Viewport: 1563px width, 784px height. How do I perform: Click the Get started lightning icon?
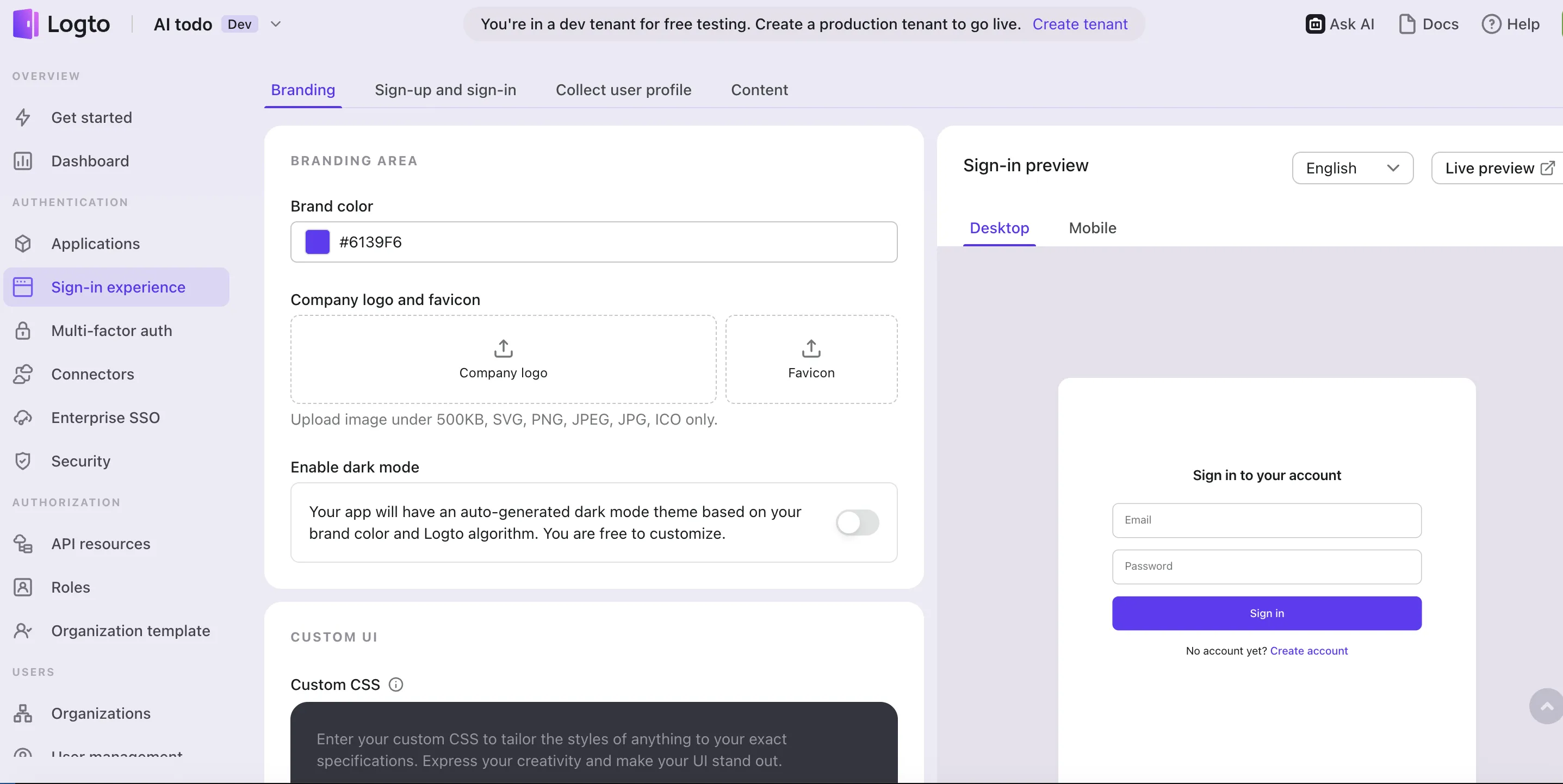[23, 117]
